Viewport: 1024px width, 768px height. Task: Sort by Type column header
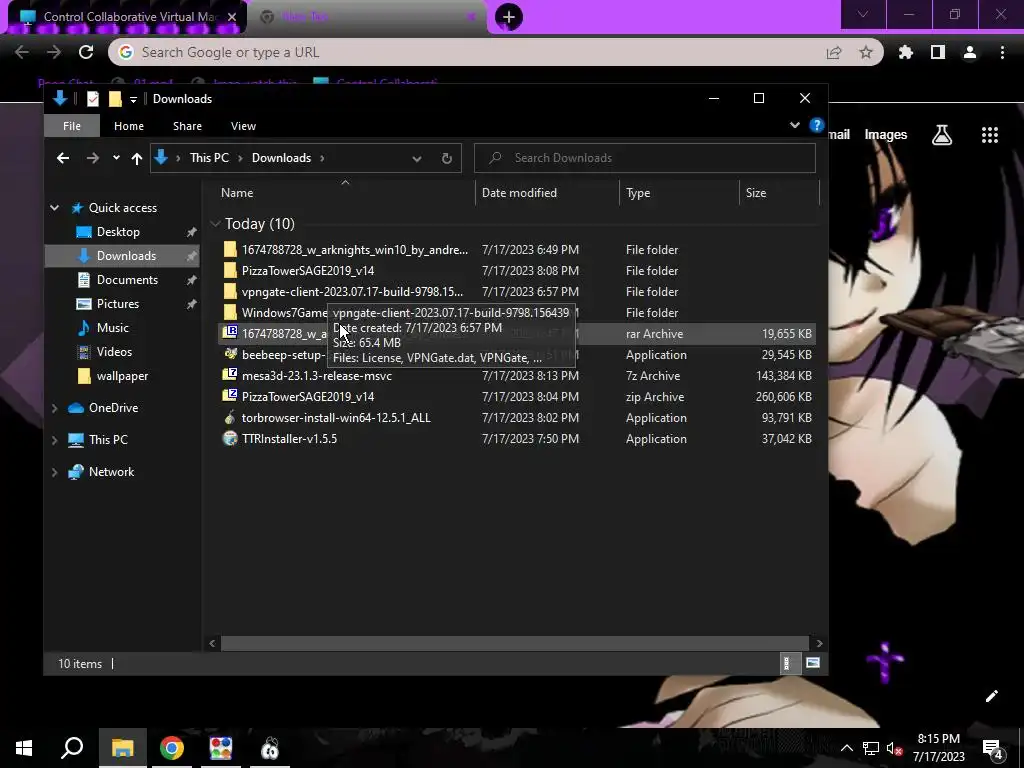tap(679, 193)
